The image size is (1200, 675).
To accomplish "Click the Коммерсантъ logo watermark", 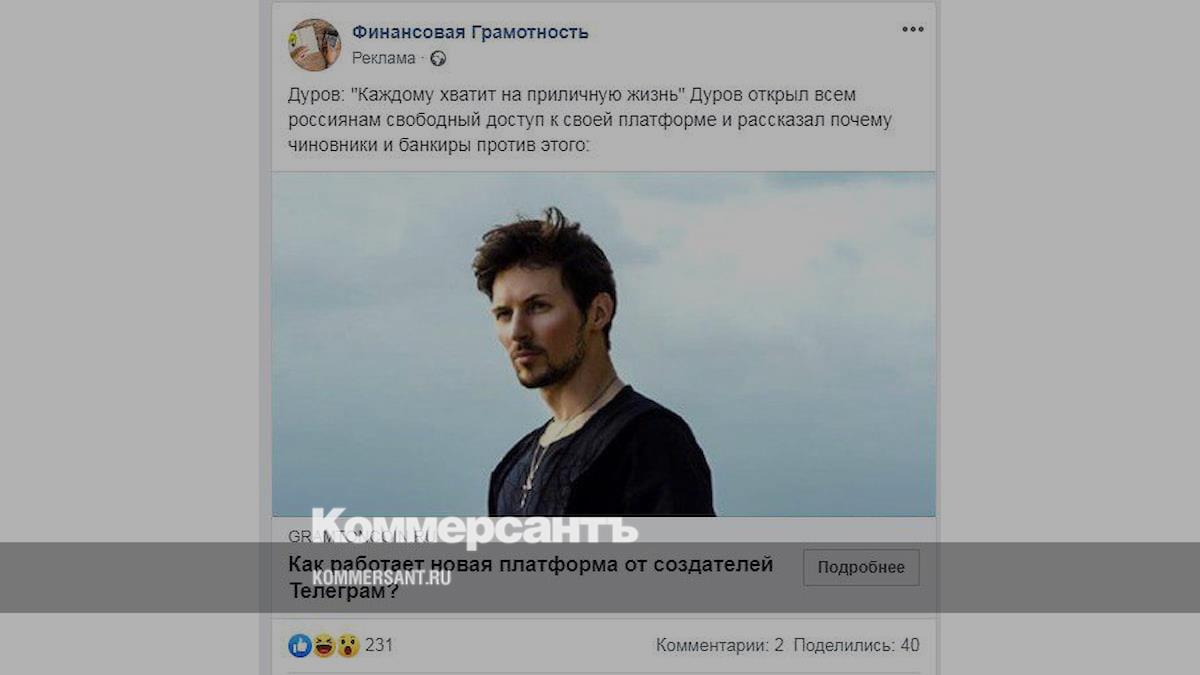I will click(x=474, y=530).
